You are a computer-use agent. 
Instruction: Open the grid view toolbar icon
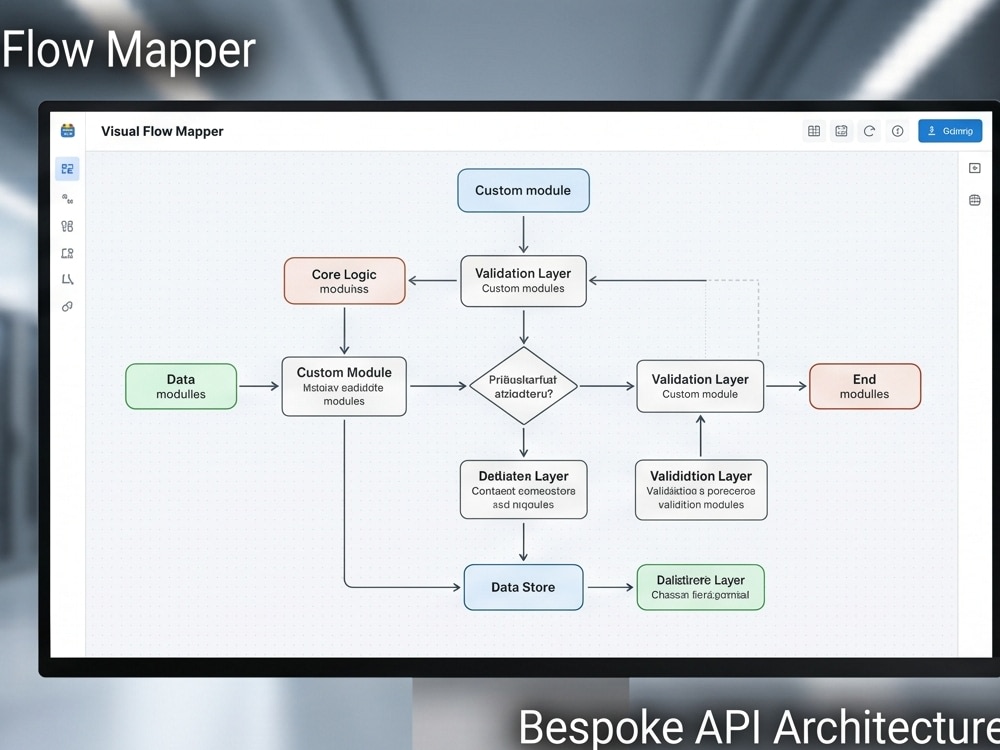(x=814, y=131)
